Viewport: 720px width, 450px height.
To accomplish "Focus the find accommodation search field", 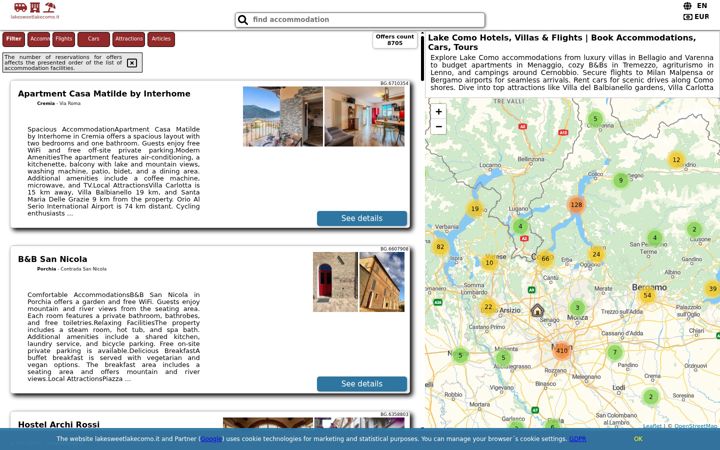I will pos(360,20).
